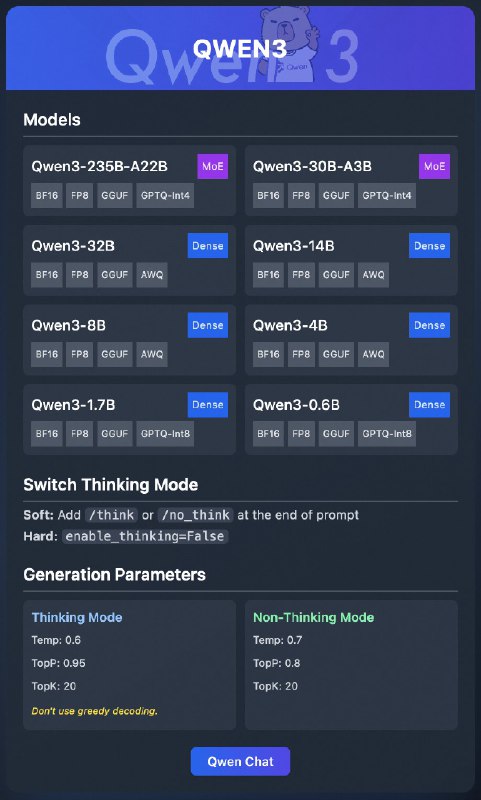The image size is (481, 800).
Task: Click the enable_thinking=False code snippet
Action: click(144, 536)
